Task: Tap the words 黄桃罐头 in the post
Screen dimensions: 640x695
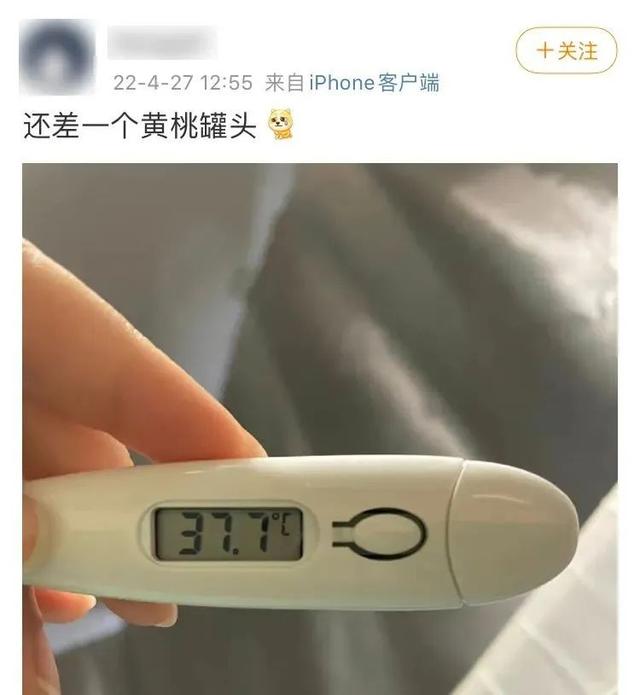Action: [x=199, y=125]
